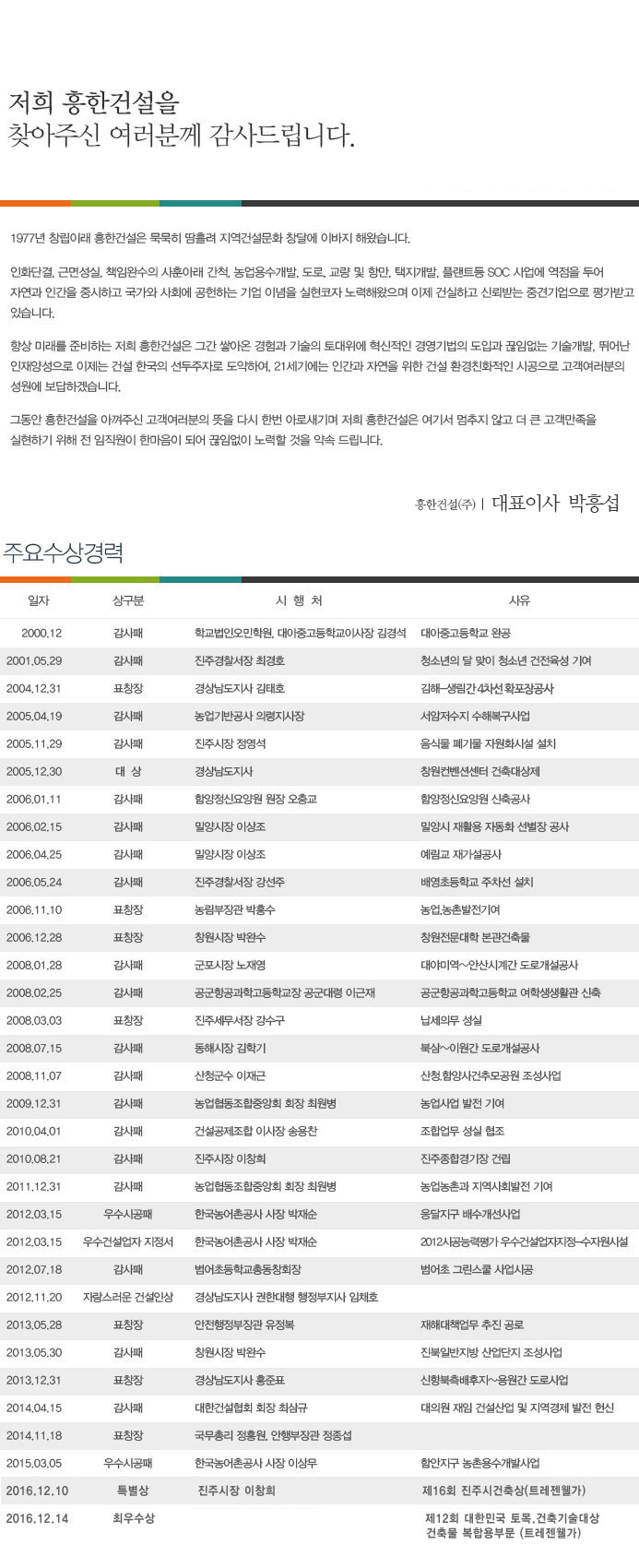Select '재해대책업무 추진 공로' text
The width and height of the screenshot is (639, 1568).
472,1324
